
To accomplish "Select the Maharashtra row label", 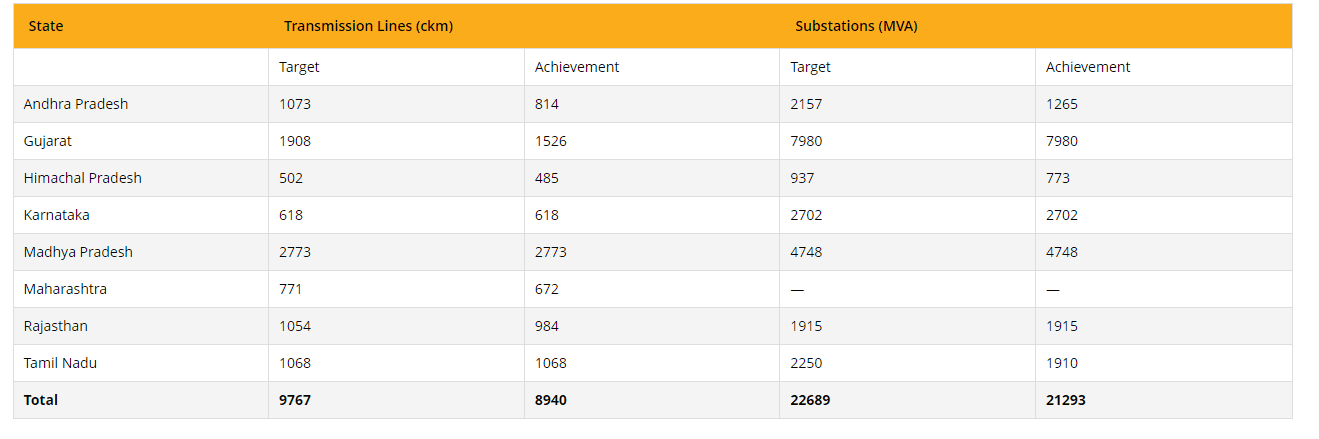I will (x=65, y=289).
